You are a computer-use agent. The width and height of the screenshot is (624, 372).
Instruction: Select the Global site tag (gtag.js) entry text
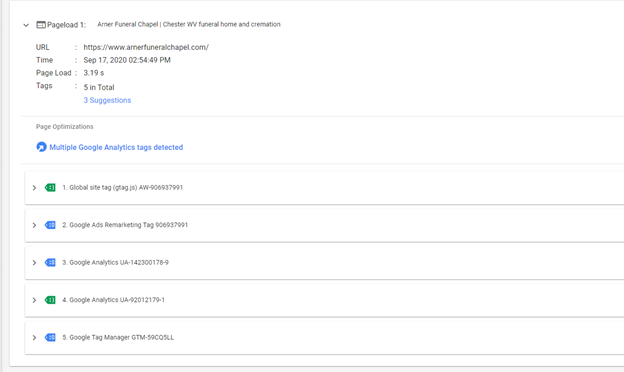(123, 187)
